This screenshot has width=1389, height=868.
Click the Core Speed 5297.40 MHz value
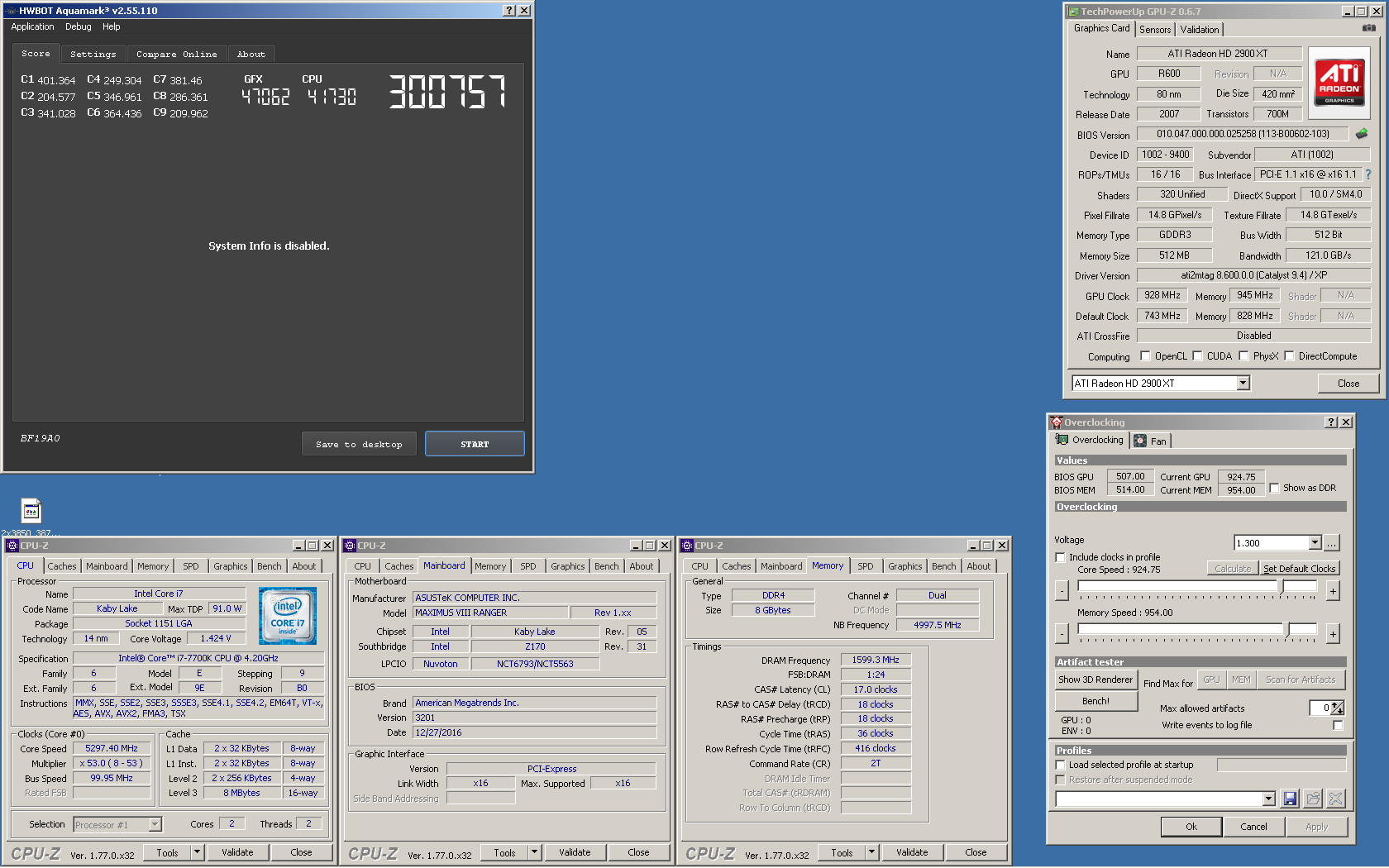click(x=112, y=748)
